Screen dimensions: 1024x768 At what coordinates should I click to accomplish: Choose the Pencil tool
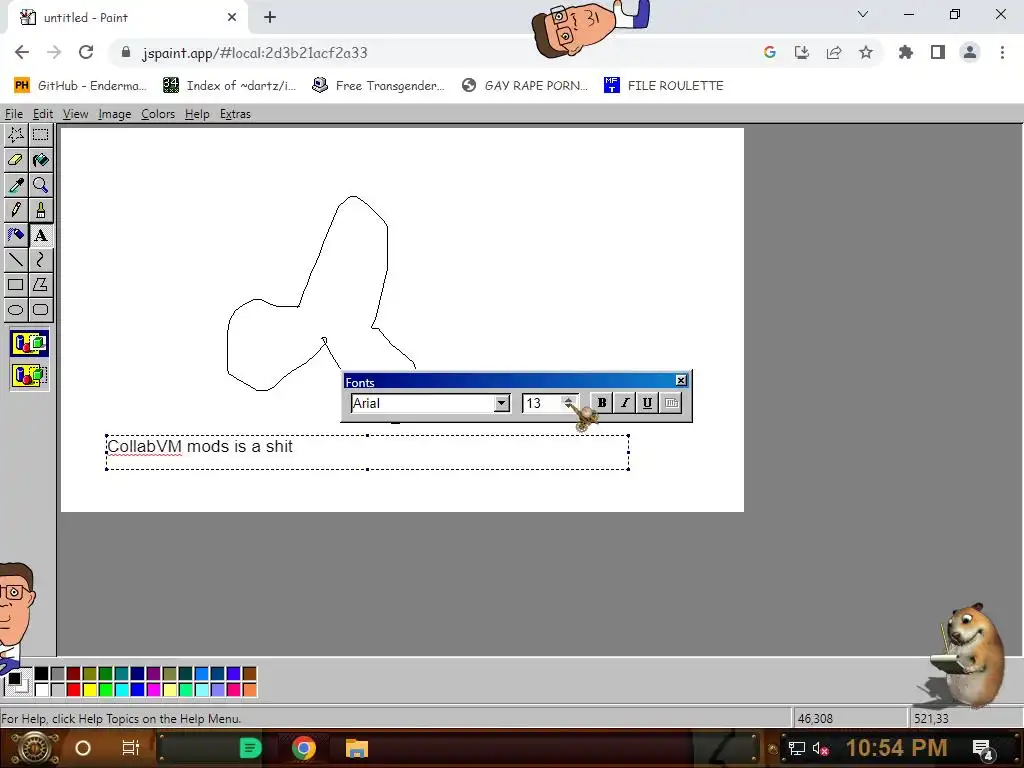[16, 210]
